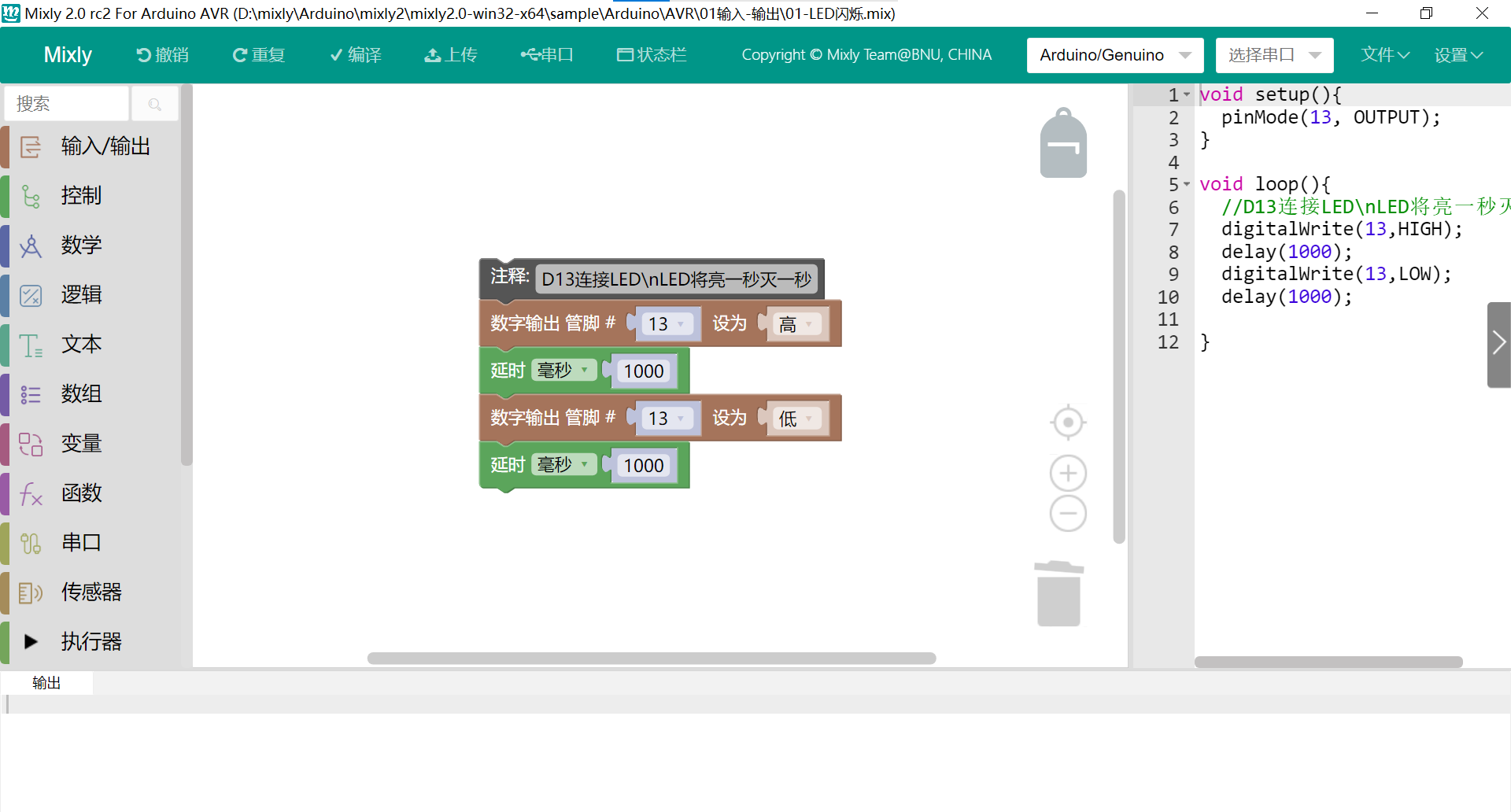The image size is (1511, 812).
Task: Open the 传感器 sensor category
Action: (91, 592)
